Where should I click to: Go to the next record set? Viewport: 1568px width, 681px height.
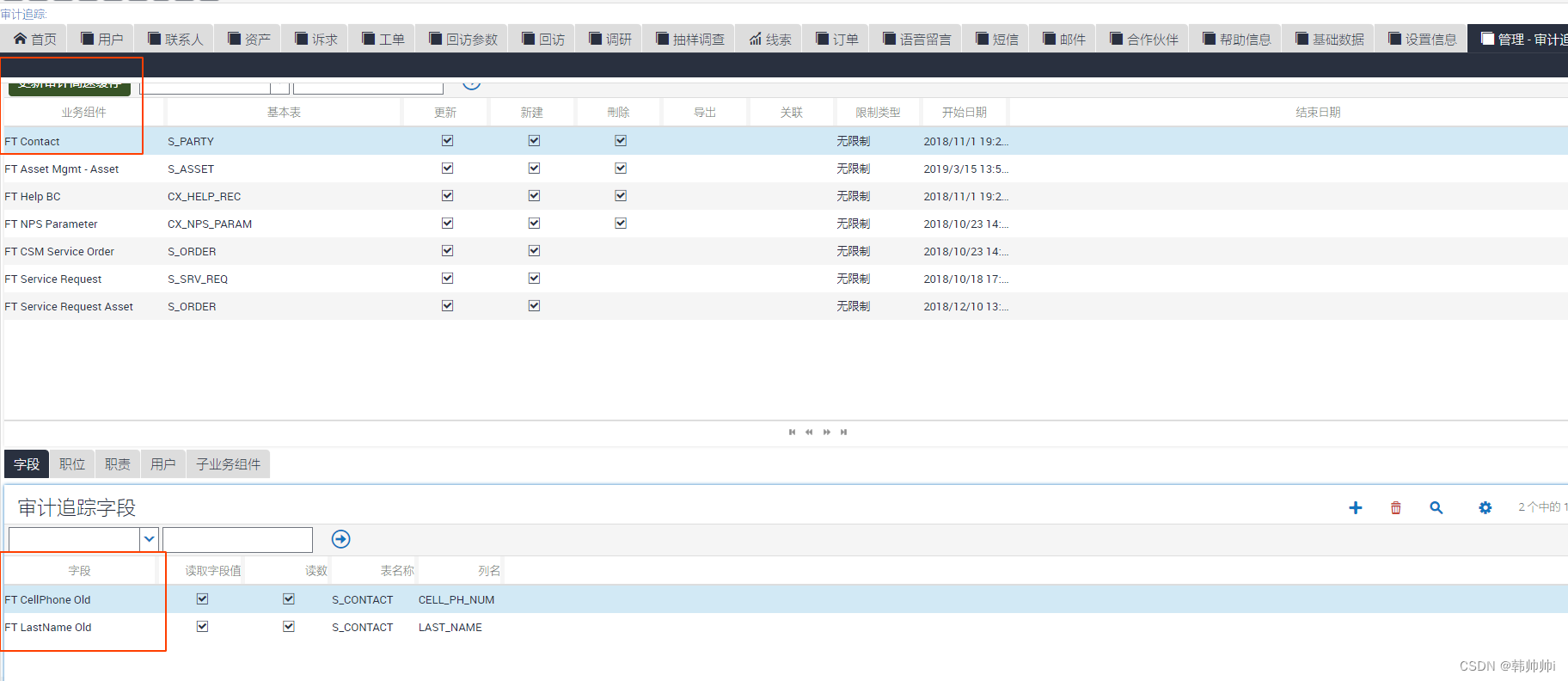827,432
